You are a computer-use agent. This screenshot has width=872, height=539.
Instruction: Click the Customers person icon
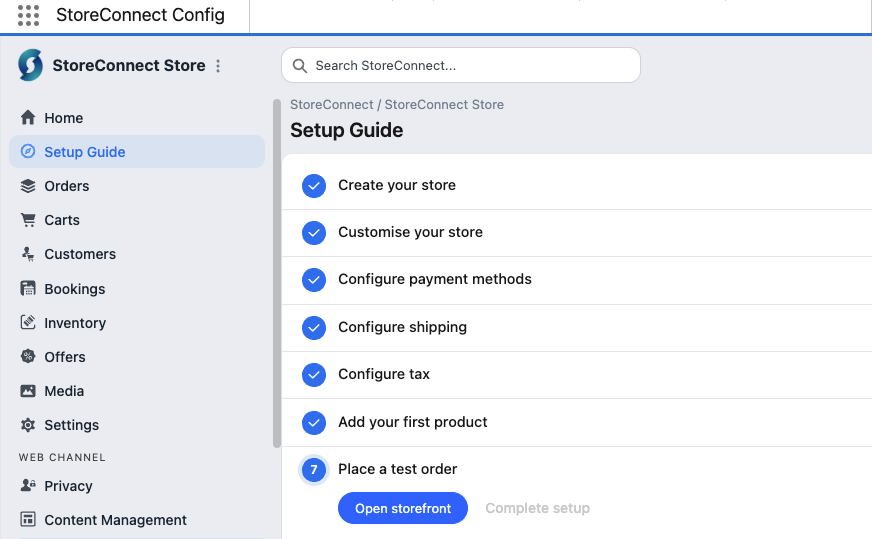[28, 254]
